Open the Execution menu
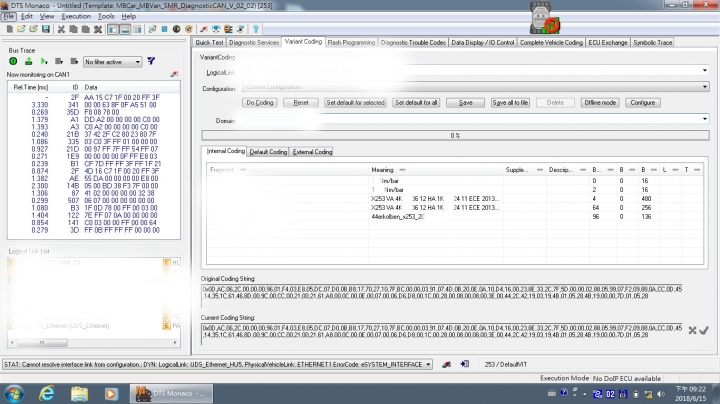Image resolution: width=720 pixels, height=404 pixels. click(x=76, y=17)
